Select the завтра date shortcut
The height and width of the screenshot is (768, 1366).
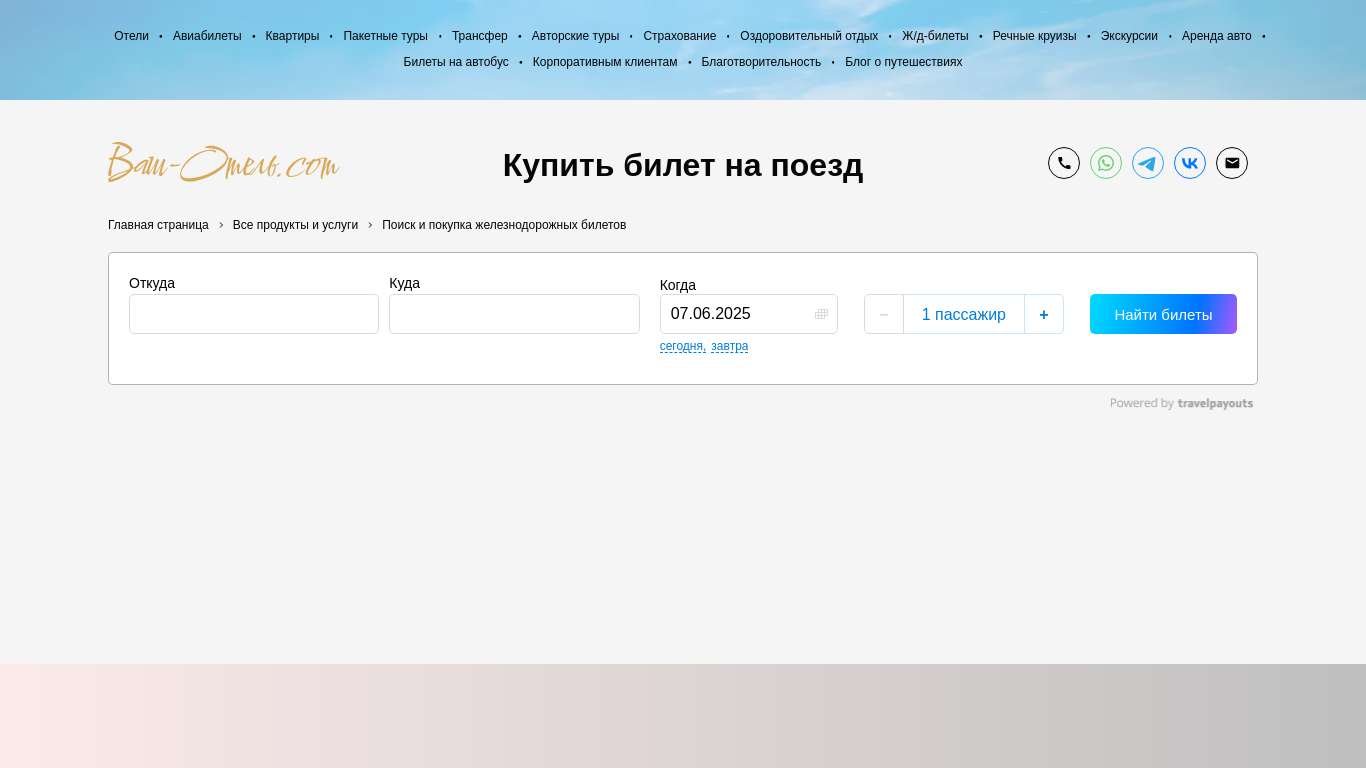point(729,346)
